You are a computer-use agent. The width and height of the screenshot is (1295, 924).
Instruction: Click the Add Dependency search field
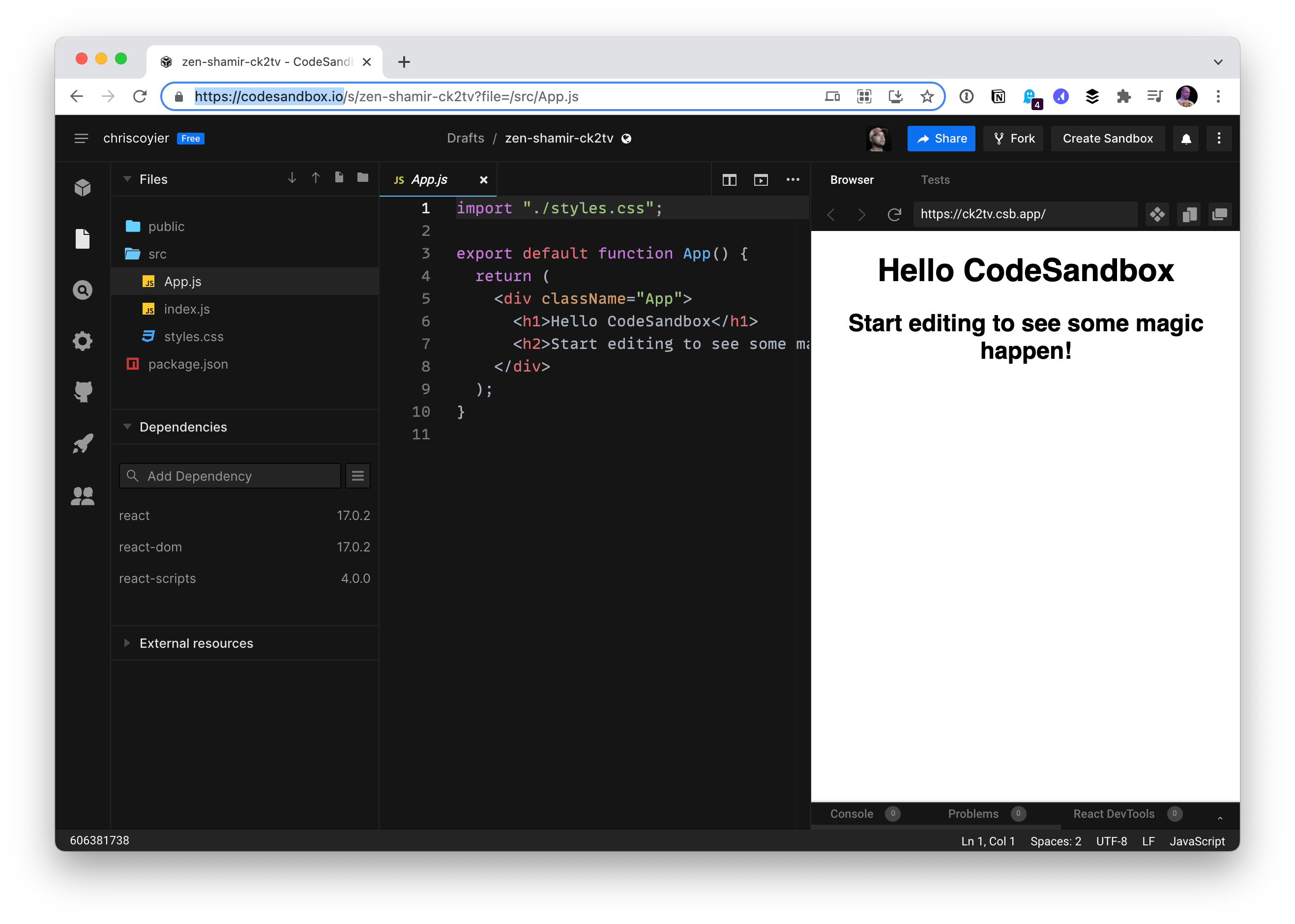point(230,476)
